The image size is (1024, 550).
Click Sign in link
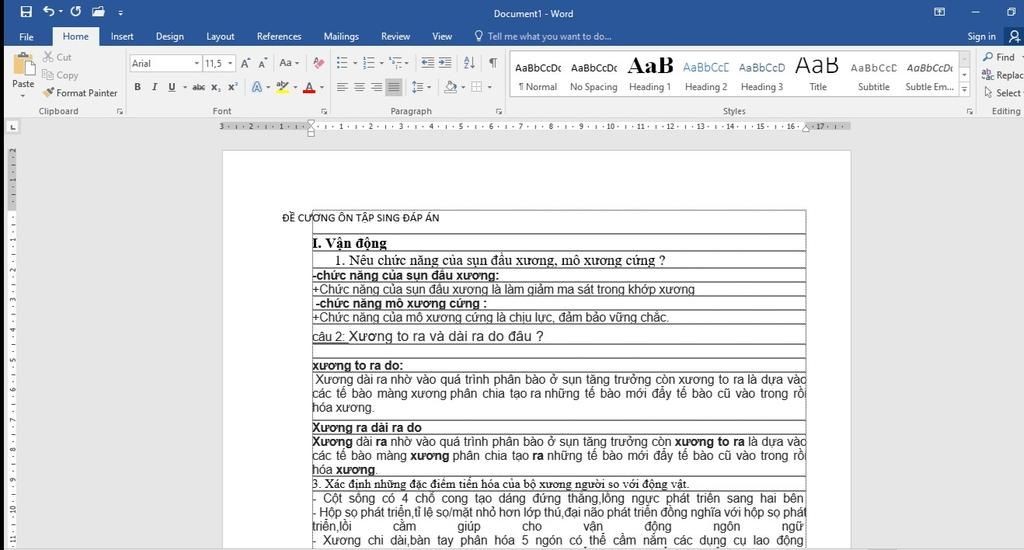point(982,37)
